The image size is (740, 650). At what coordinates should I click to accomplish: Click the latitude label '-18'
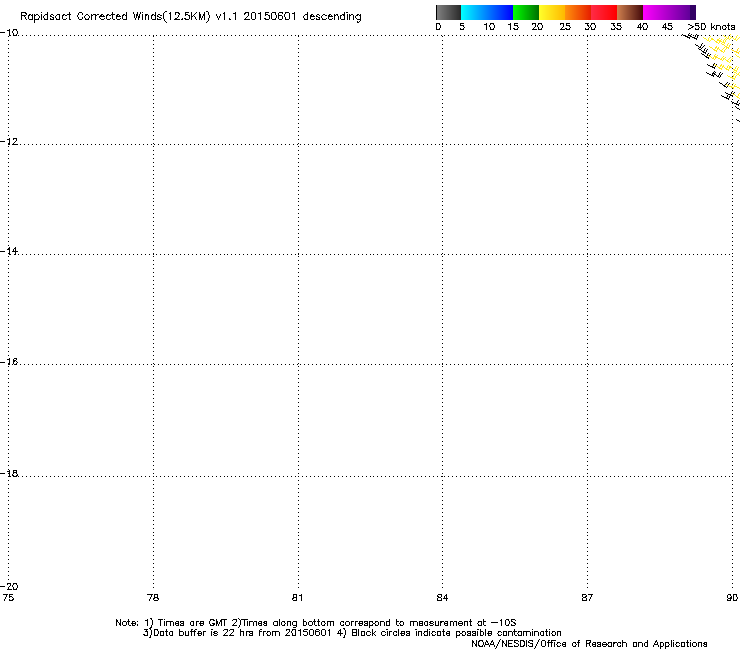click(9, 473)
